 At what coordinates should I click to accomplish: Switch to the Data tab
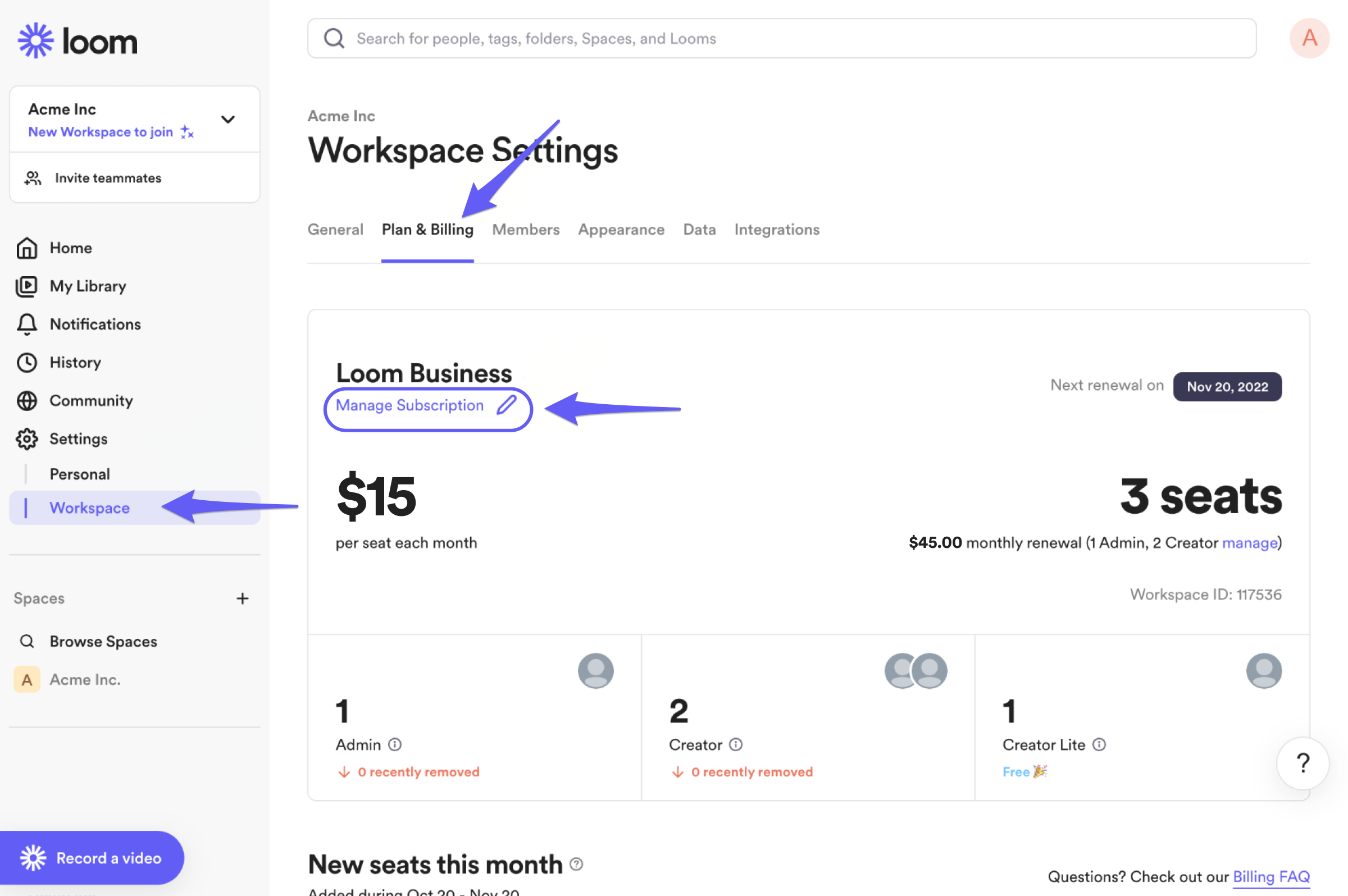700,229
